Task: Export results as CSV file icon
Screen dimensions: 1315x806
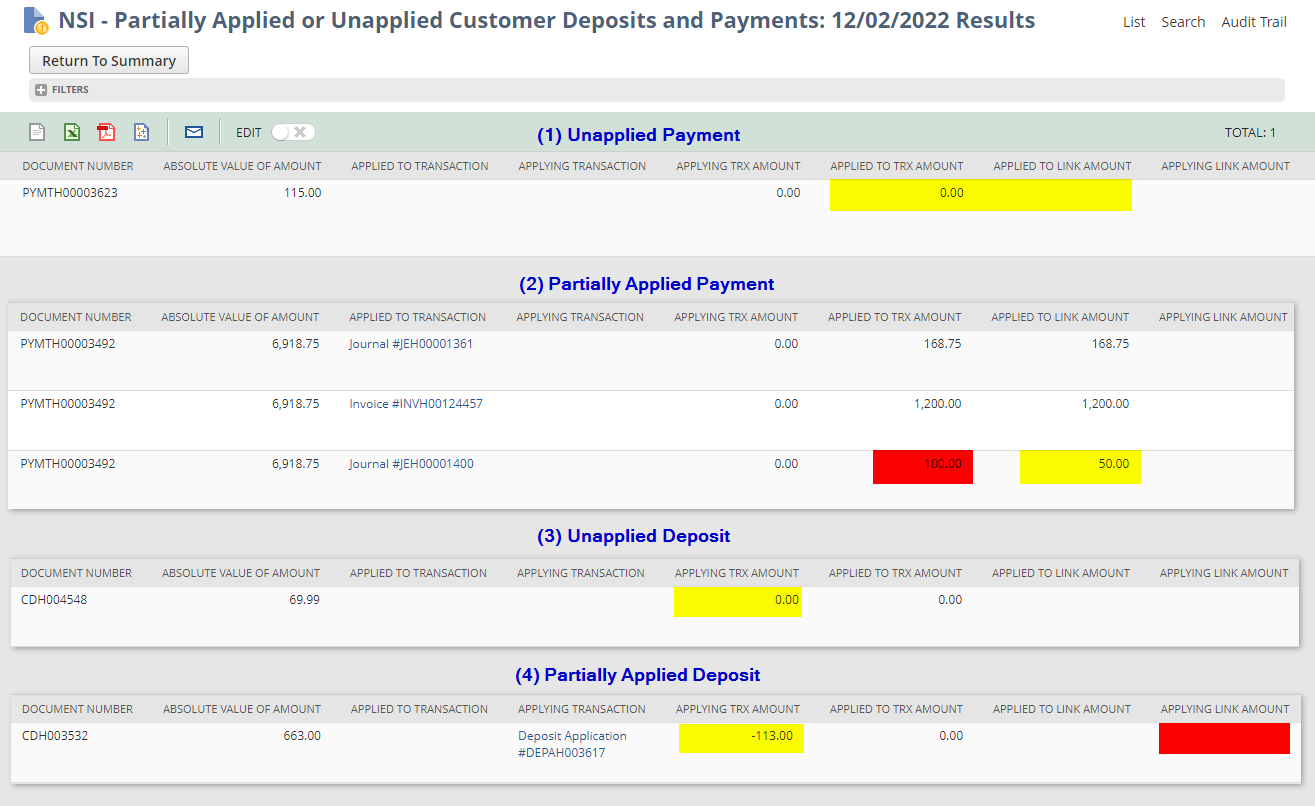Action: tap(37, 132)
